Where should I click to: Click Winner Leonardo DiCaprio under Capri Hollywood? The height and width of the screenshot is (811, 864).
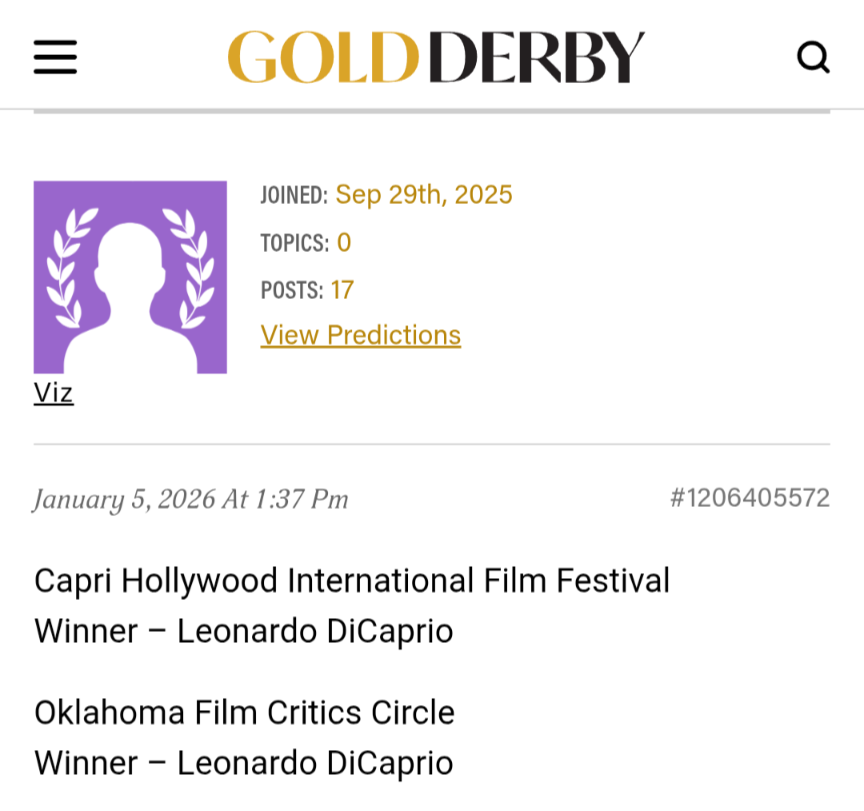pyautogui.click(x=243, y=631)
